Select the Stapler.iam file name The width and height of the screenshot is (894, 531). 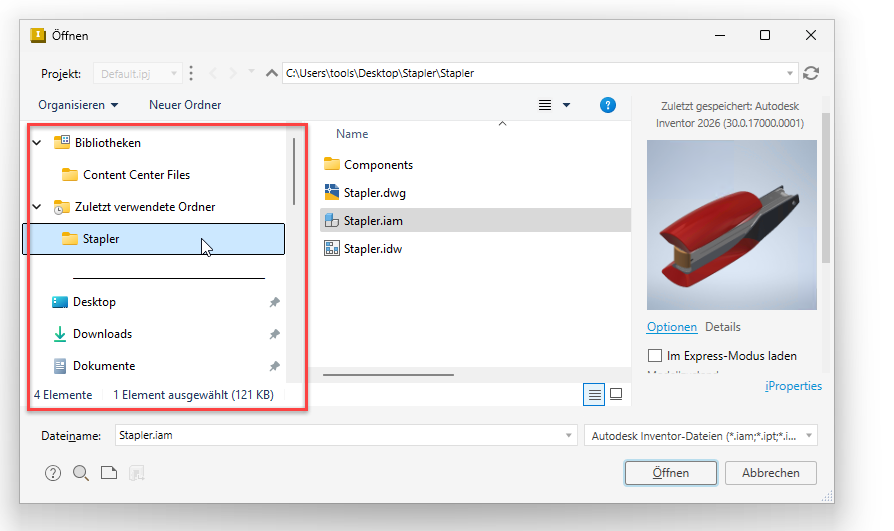(x=373, y=221)
